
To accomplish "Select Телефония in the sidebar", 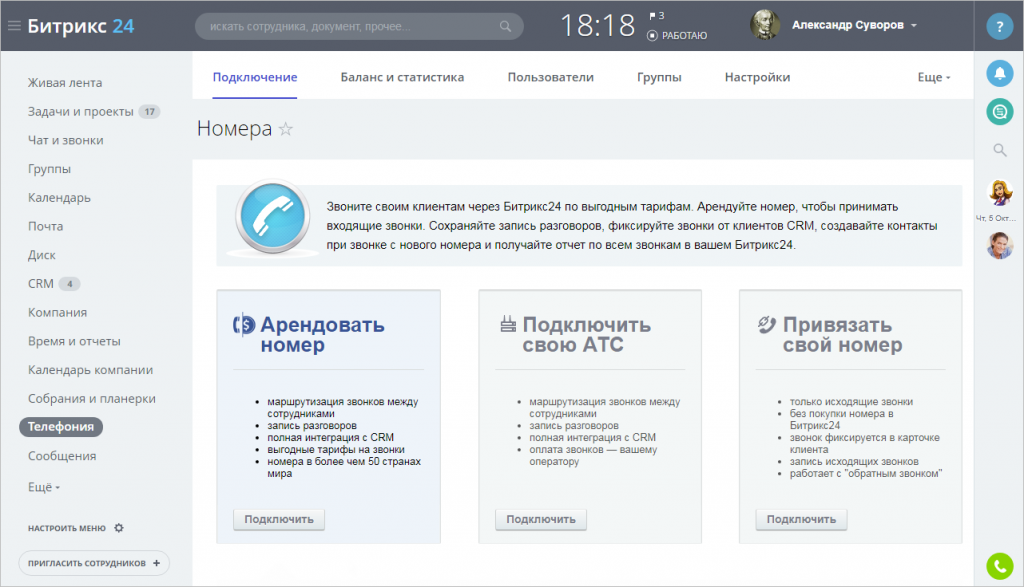I will pyautogui.click(x=61, y=426).
